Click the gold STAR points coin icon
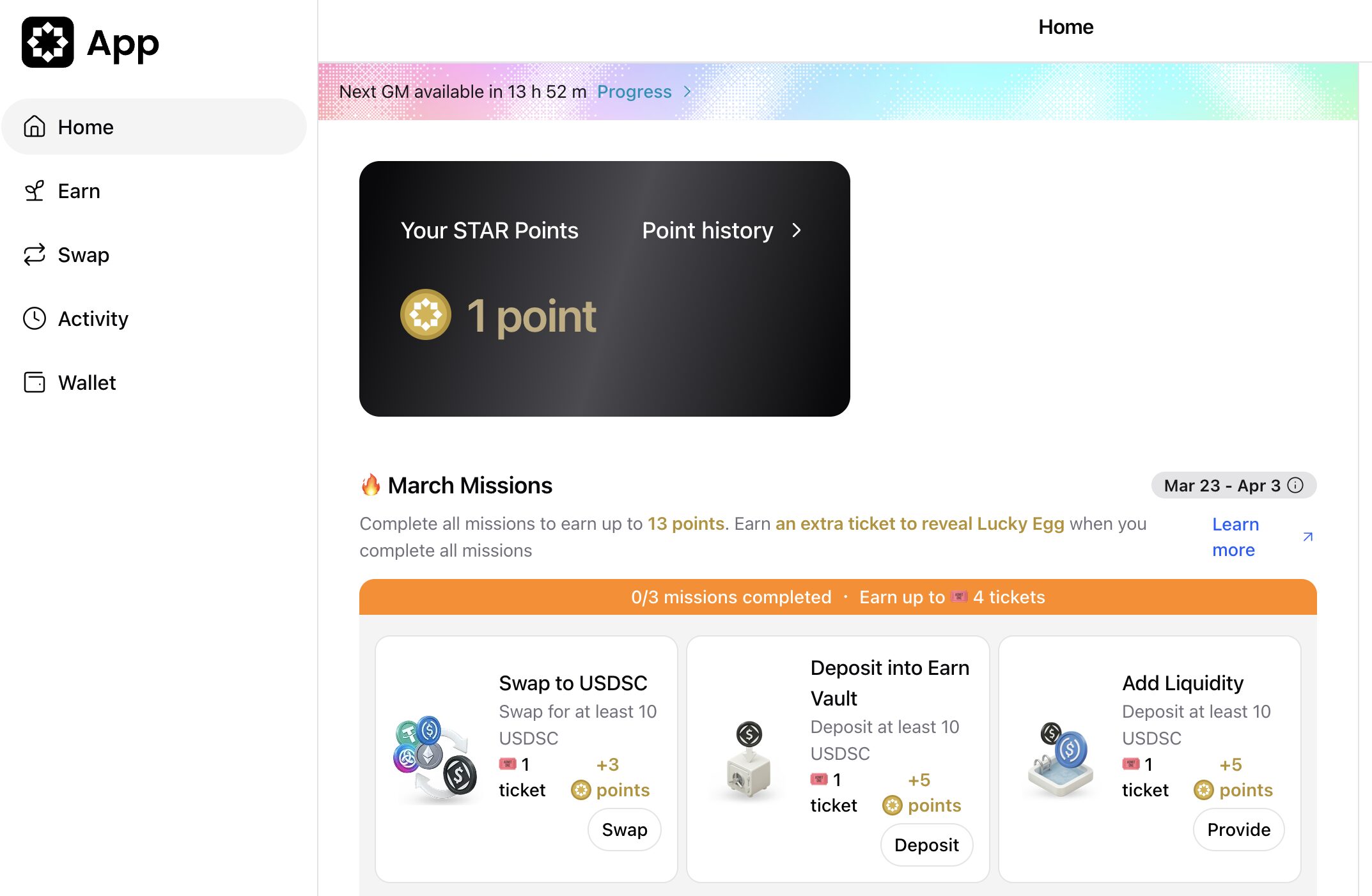This screenshot has height=896, width=1372. point(426,314)
